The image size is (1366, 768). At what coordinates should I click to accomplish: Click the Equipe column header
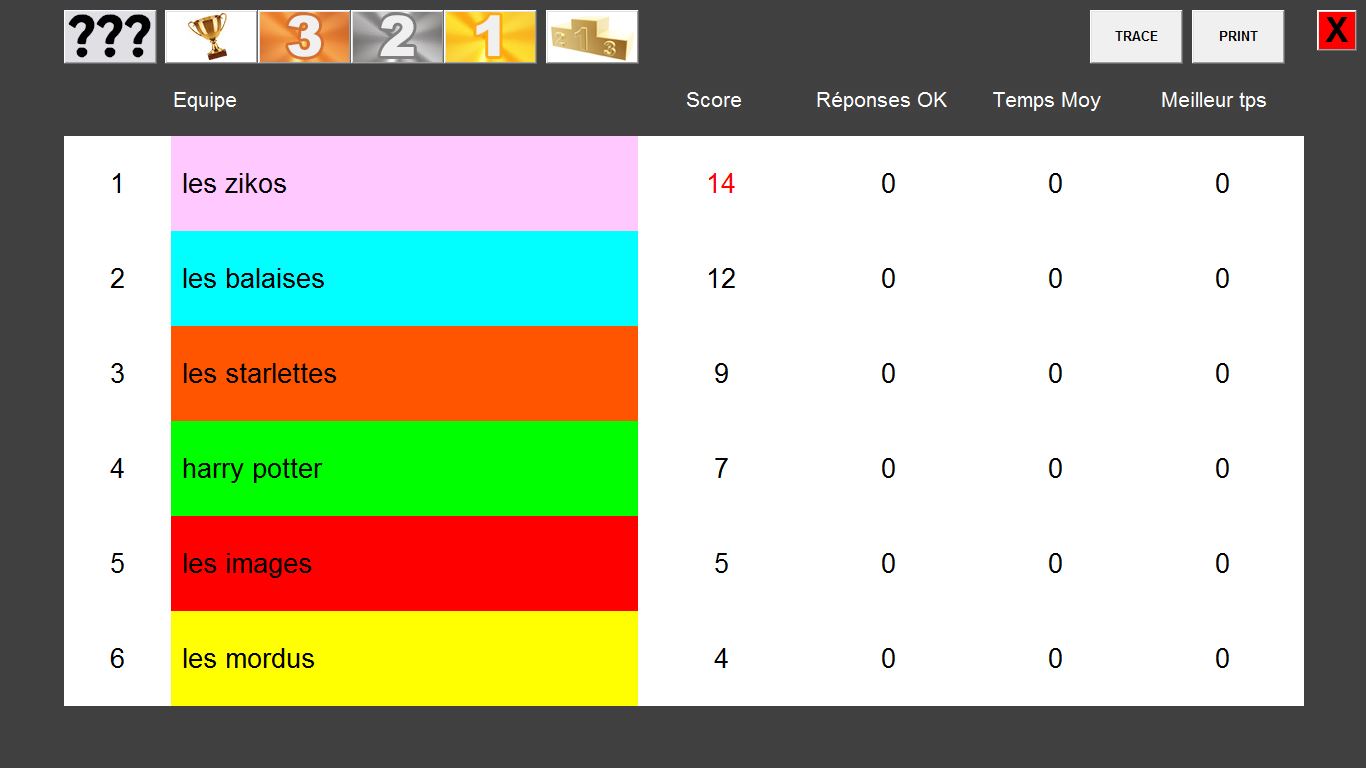(205, 100)
